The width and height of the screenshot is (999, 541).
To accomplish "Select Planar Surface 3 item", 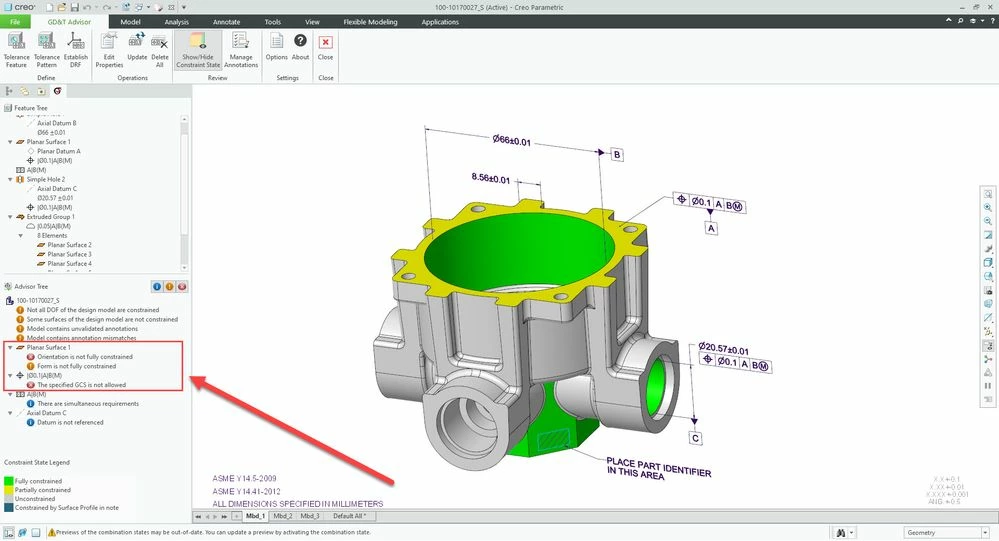I will (x=69, y=254).
